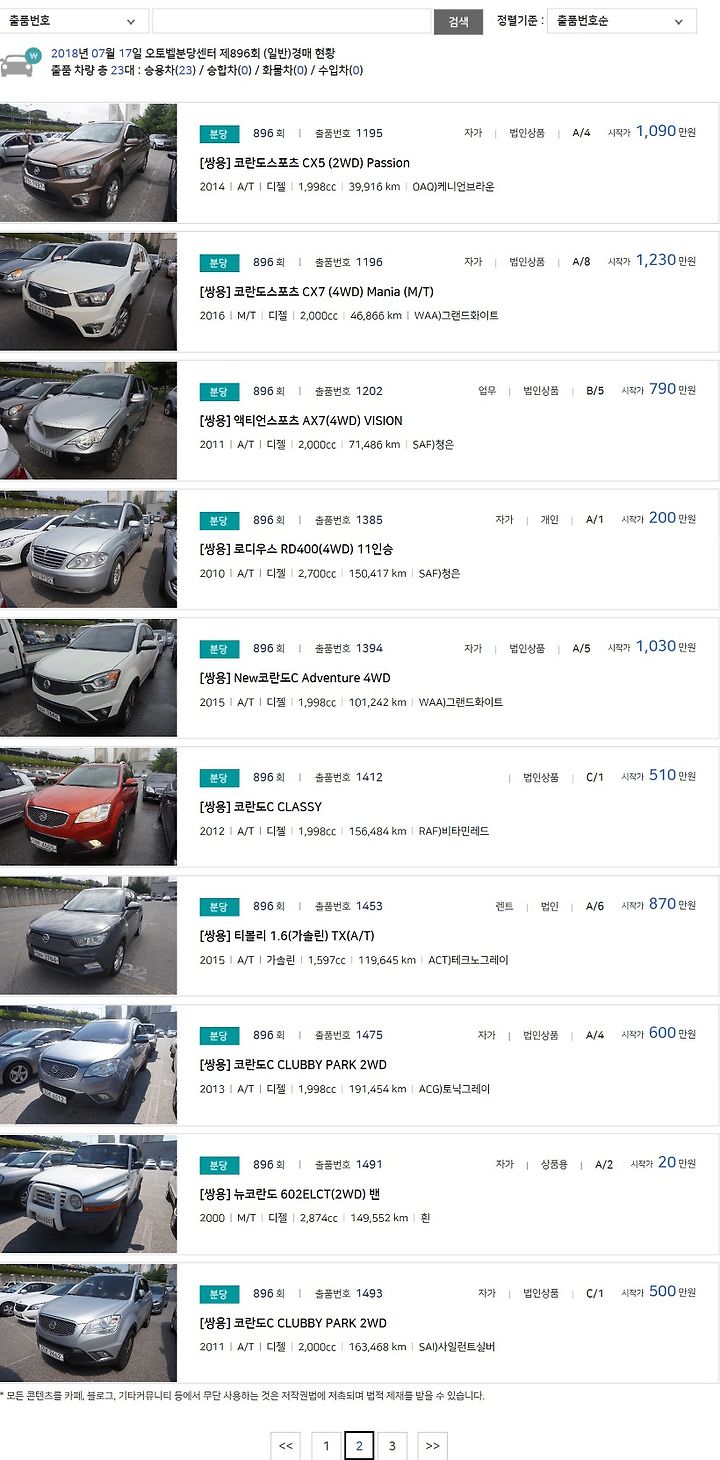Click the search keyword input field
Viewport: 720px width, 1460px height.
click(291, 21)
